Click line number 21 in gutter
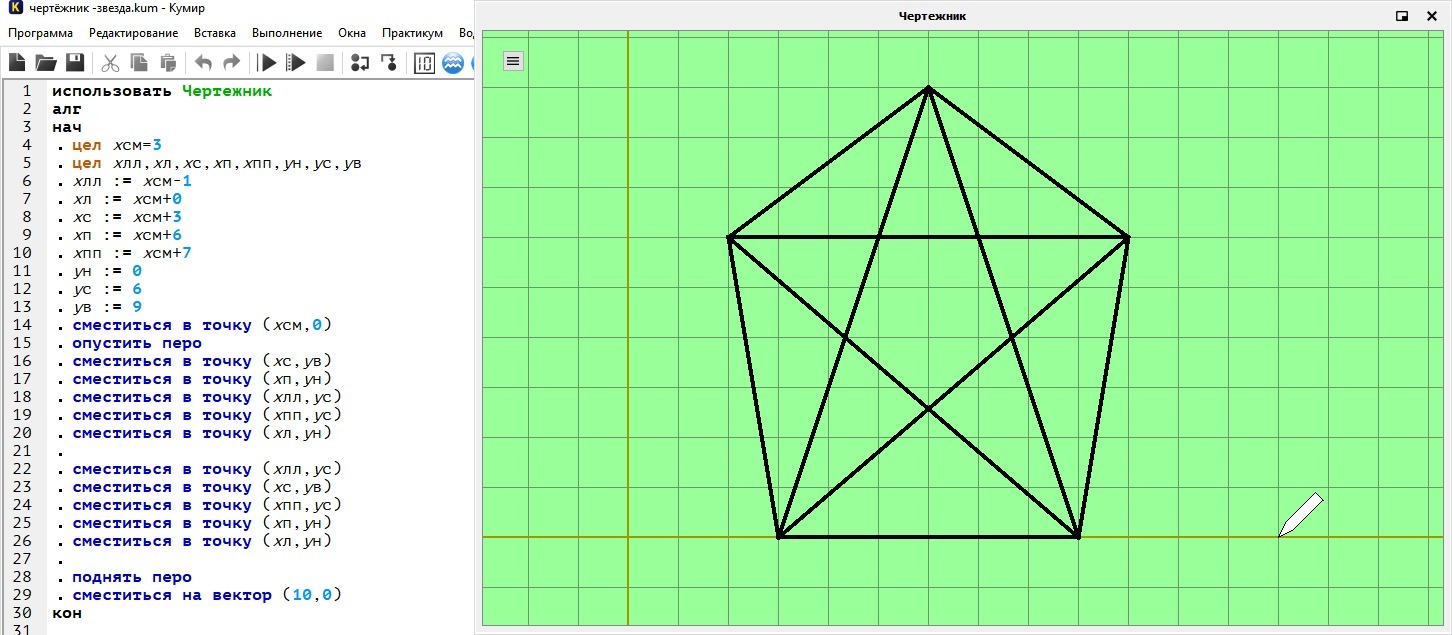Screen dimensions: 1452x635 pyautogui.click(x=23, y=451)
